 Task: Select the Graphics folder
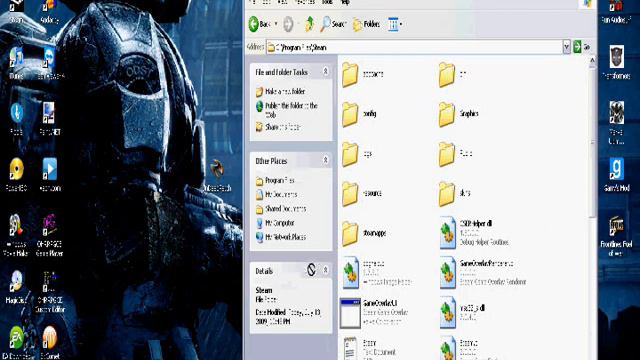click(458, 114)
